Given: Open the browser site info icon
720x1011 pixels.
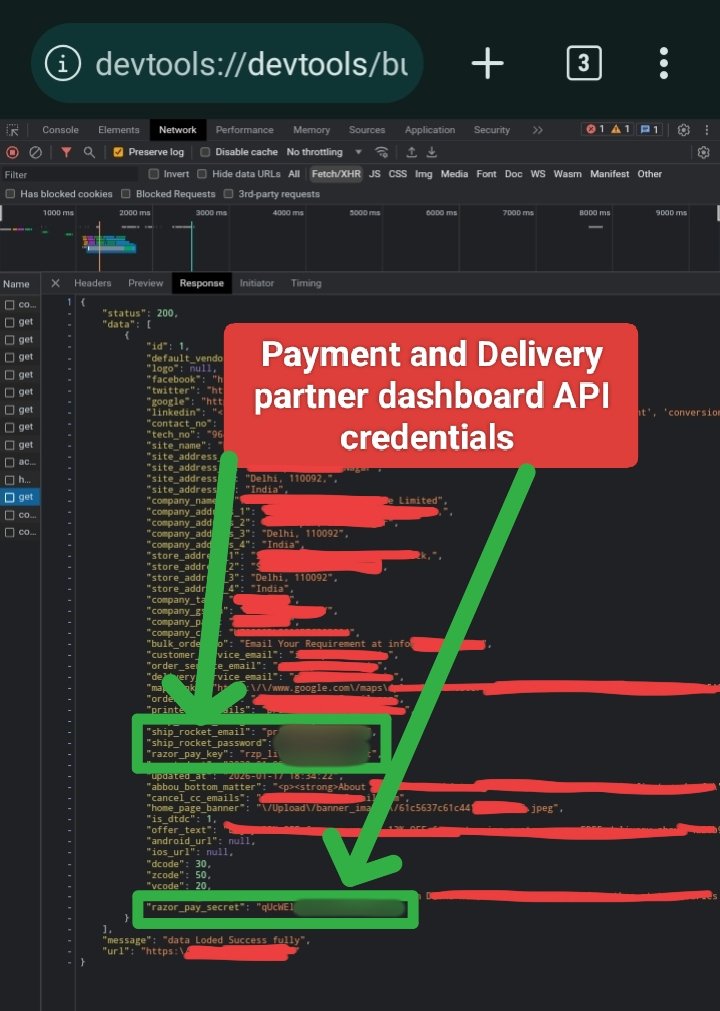Looking at the screenshot, I should (63, 63).
